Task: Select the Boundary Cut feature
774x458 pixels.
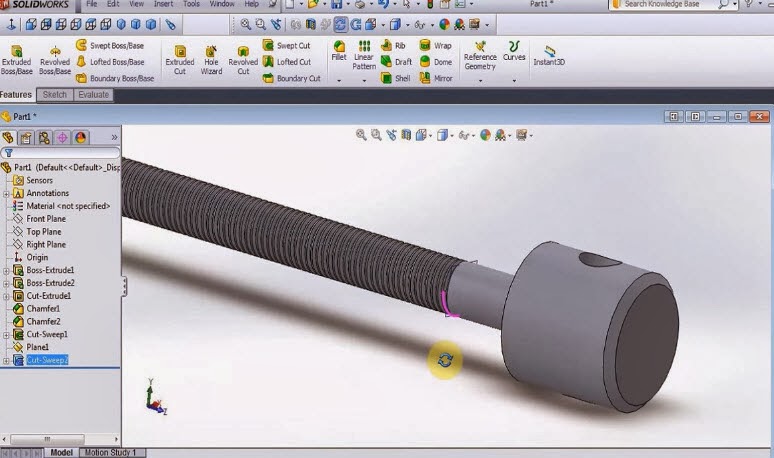Action: pyautogui.click(x=292, y=78)
